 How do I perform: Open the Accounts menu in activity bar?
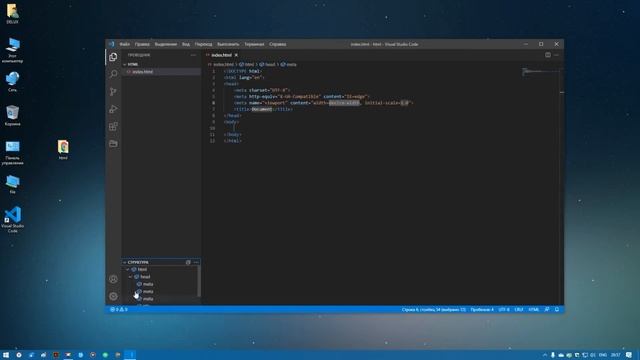[x=113, y=279]
